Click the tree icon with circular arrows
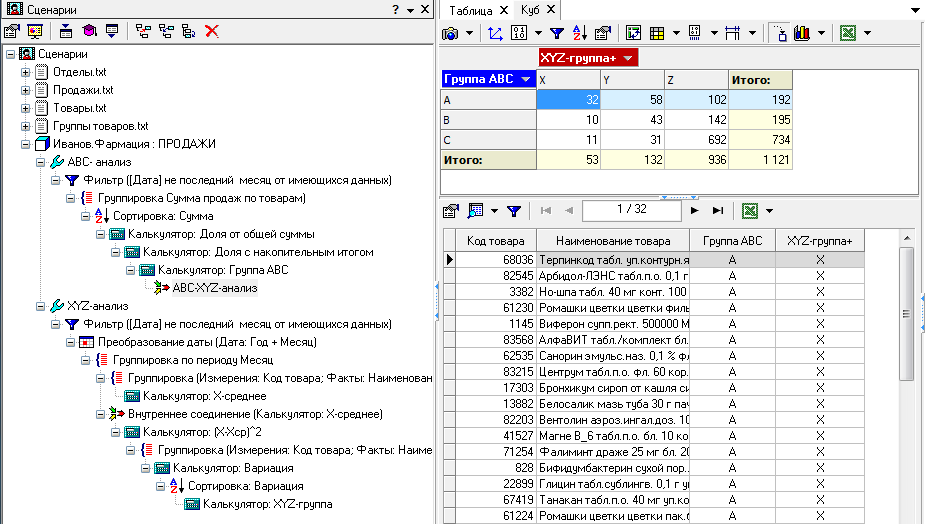The height and width of the screenshot is (524, 925). click(x=189, y=31)
